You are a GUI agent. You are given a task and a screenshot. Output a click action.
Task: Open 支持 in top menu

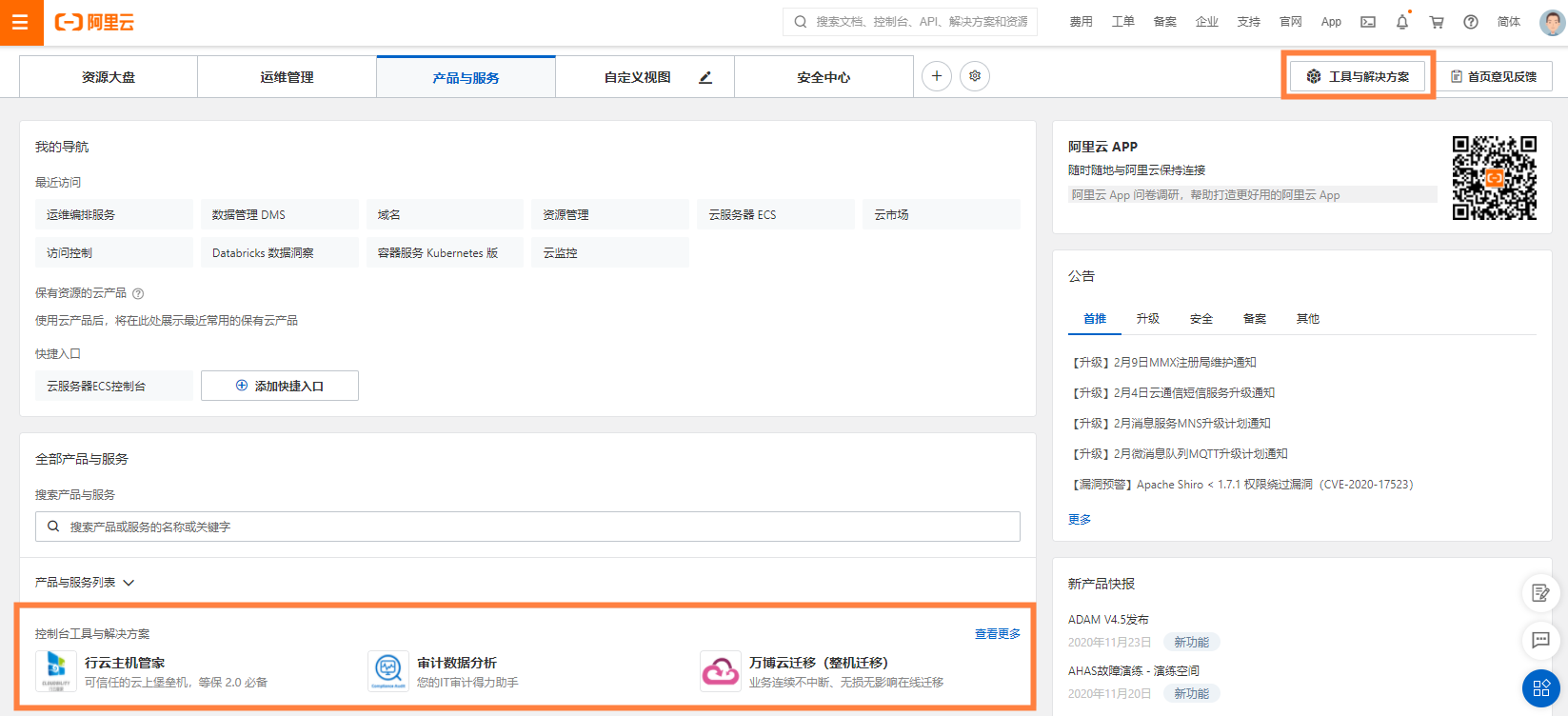[x=1248, y=22]
